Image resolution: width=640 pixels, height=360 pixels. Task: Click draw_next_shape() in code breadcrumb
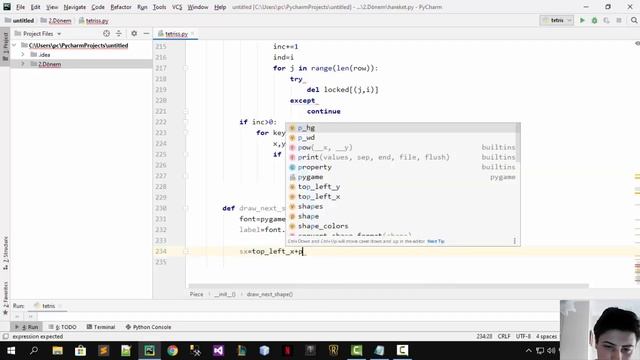pos(270,294)
